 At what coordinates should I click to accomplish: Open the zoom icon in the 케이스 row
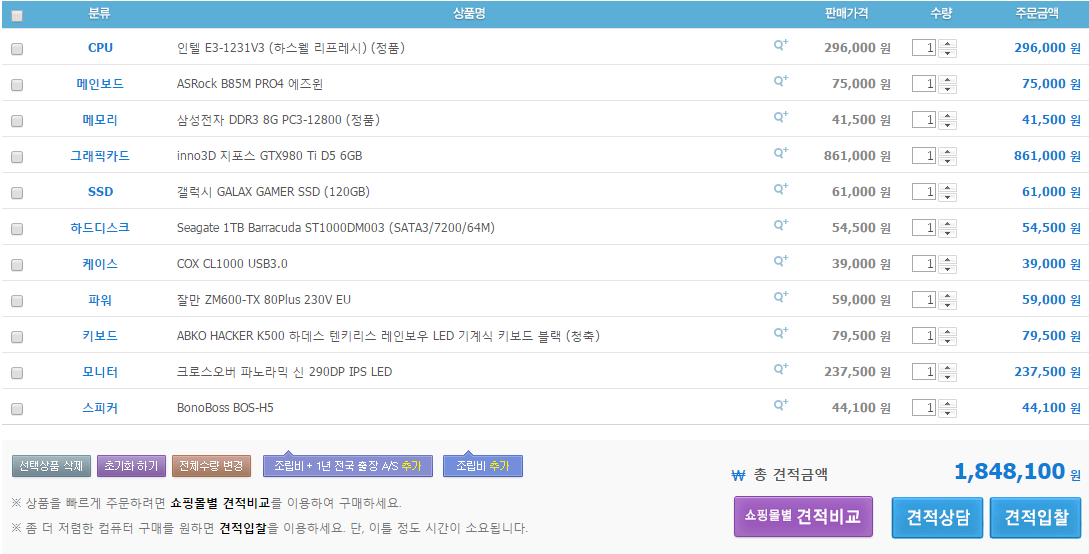(x=781, y=262)
